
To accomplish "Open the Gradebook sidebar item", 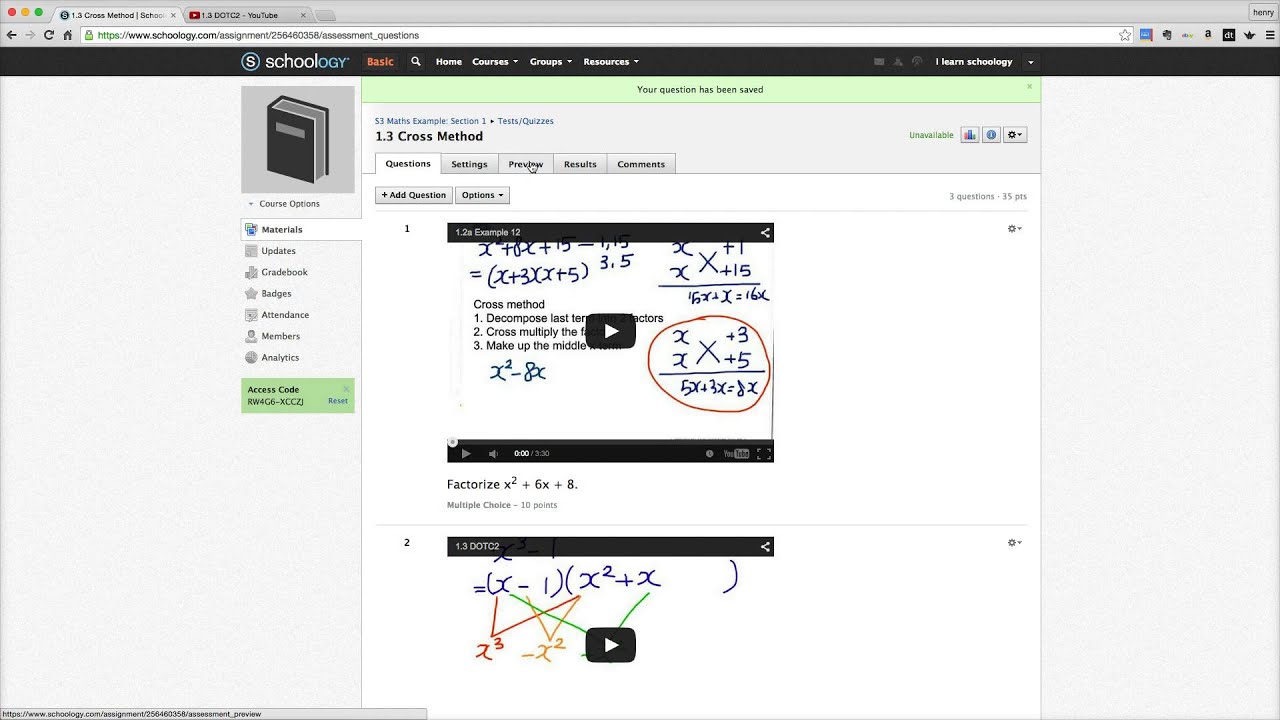I will pyautogui.click(x=284, y=272).
